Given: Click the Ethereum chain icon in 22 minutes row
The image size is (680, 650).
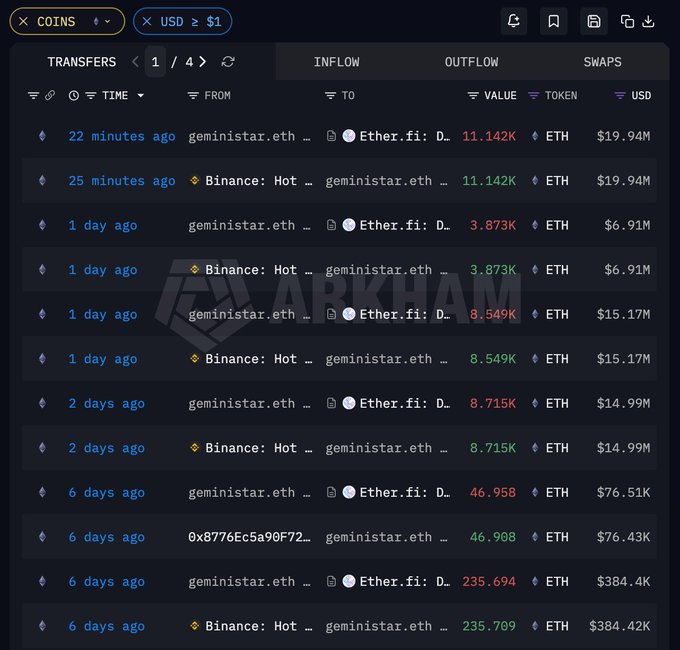Looking at the screenshot, I should tap(42, 136).
